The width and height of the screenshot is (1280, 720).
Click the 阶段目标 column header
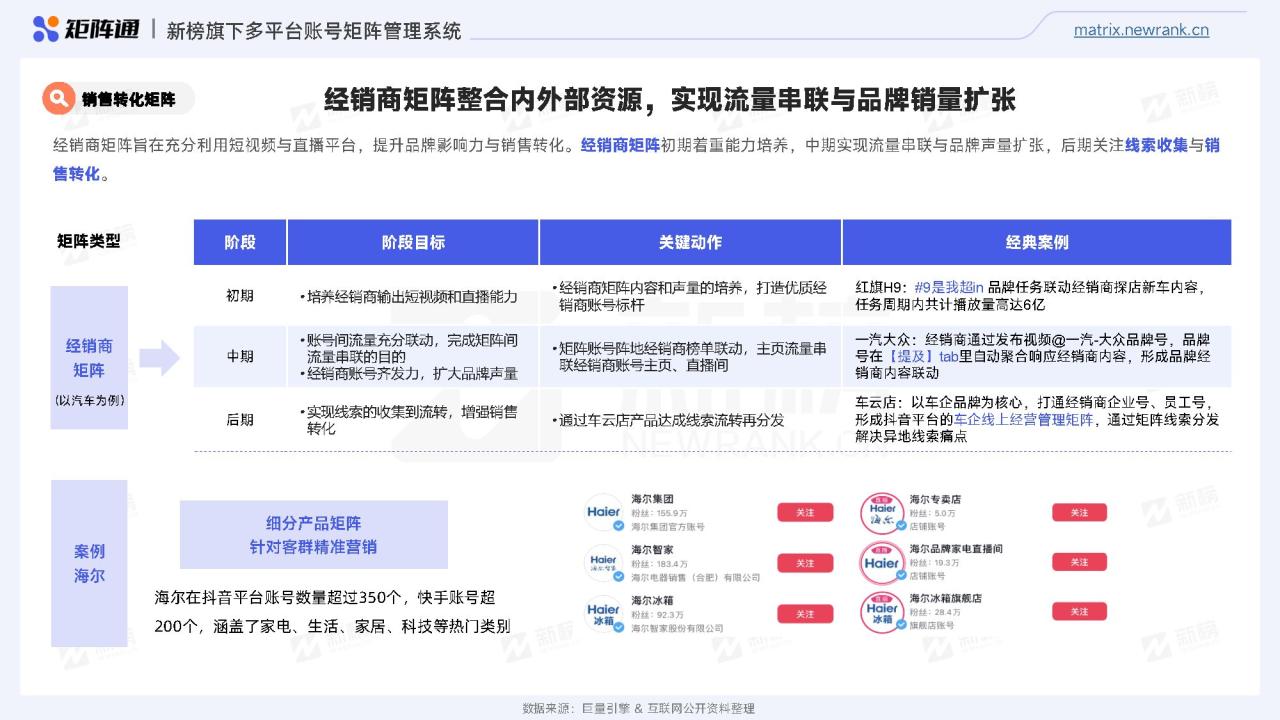tap(413, 242)
